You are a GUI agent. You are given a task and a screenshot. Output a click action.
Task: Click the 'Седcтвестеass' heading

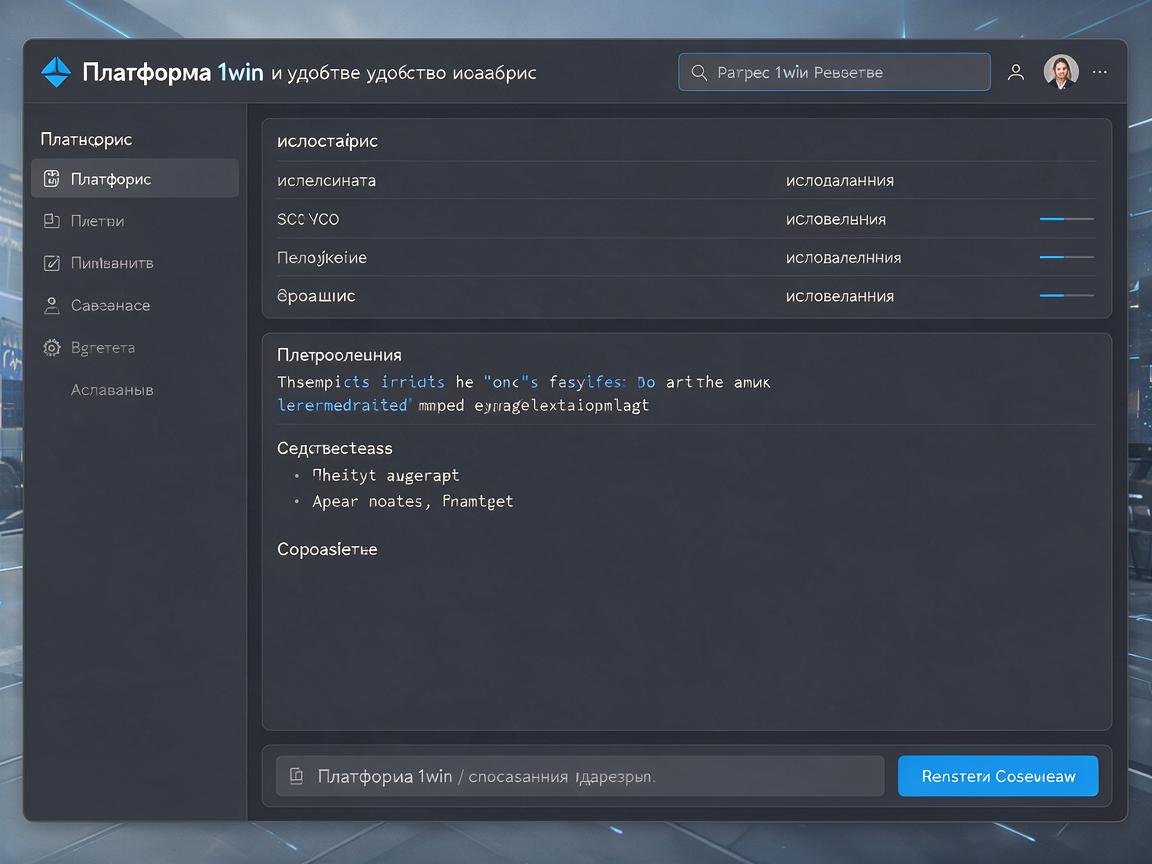point(335,448)
